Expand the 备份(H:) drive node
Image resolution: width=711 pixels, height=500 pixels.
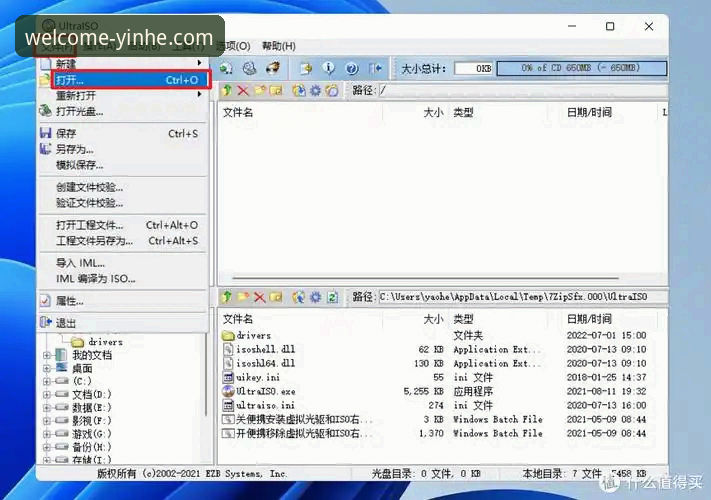coord(47,447)
